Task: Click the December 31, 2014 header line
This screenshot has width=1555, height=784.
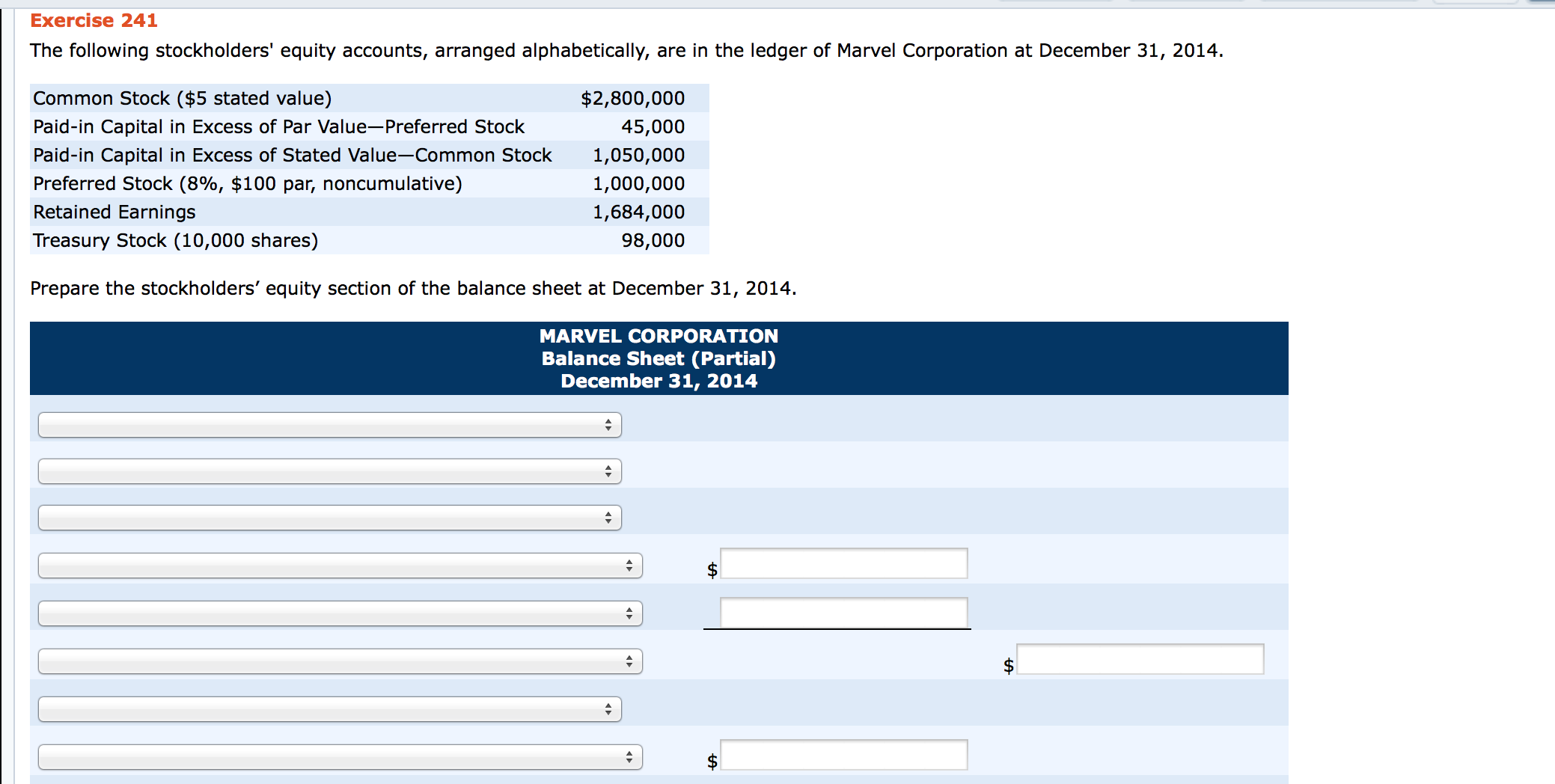Action: click(x=659, y=381)
